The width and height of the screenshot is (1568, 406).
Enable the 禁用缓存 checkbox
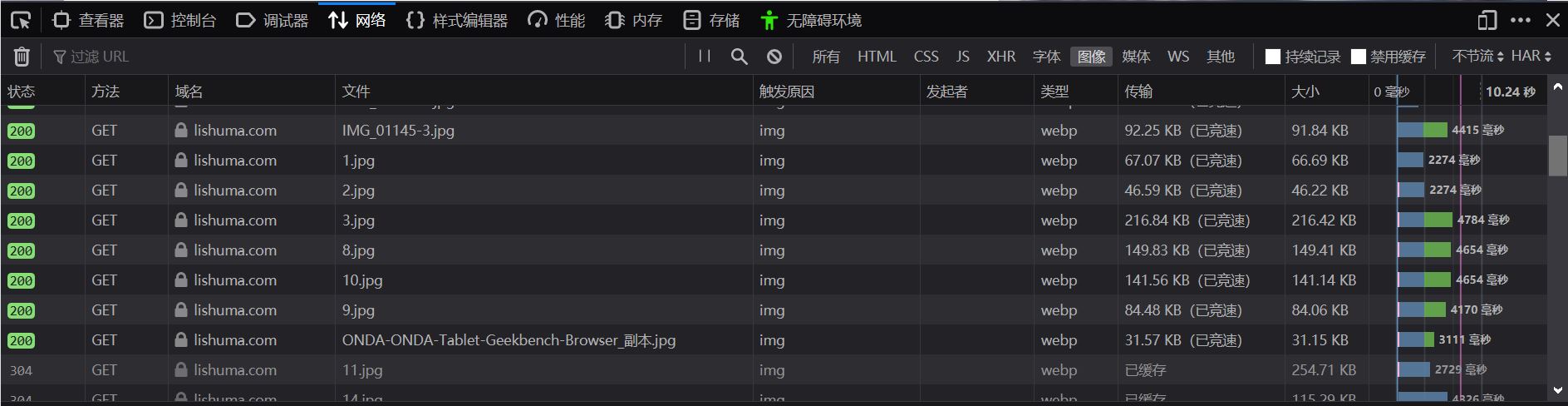tap(1359, 57)
